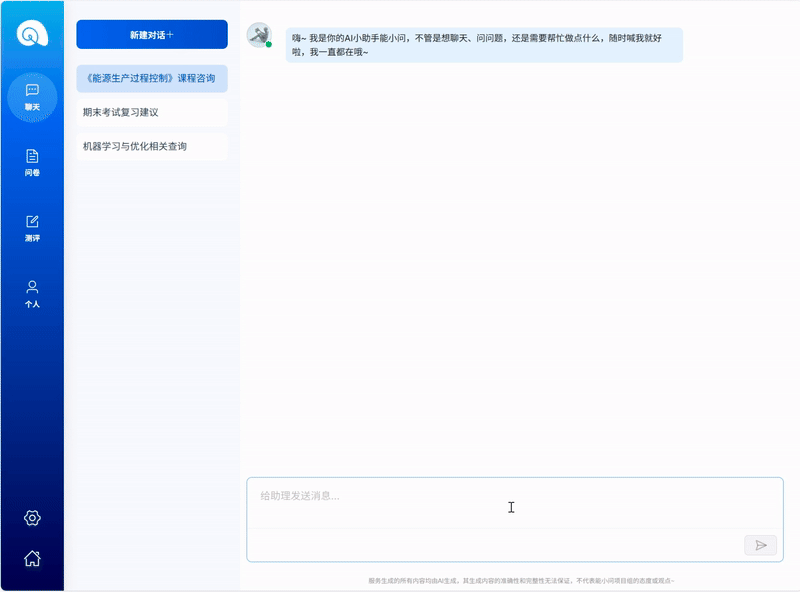Open the 期末考试复习建议 conversation
The image size is (800, 592).
pos(151,113)
